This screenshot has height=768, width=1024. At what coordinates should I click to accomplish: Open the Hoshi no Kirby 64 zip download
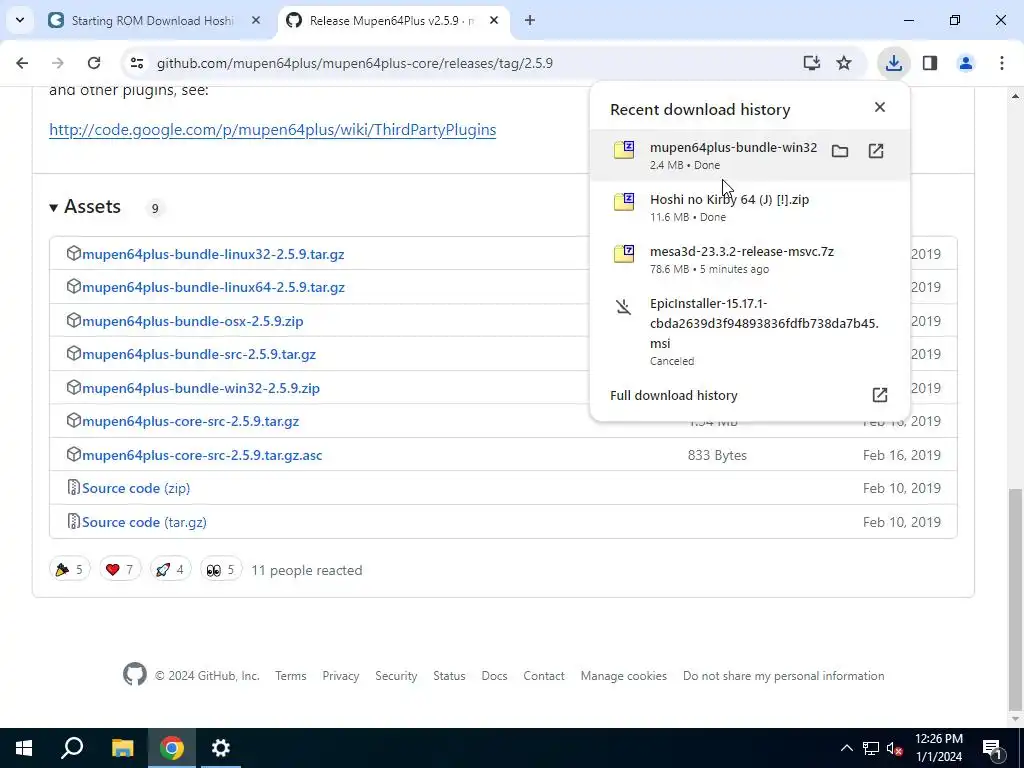click(x=750, y=208)
